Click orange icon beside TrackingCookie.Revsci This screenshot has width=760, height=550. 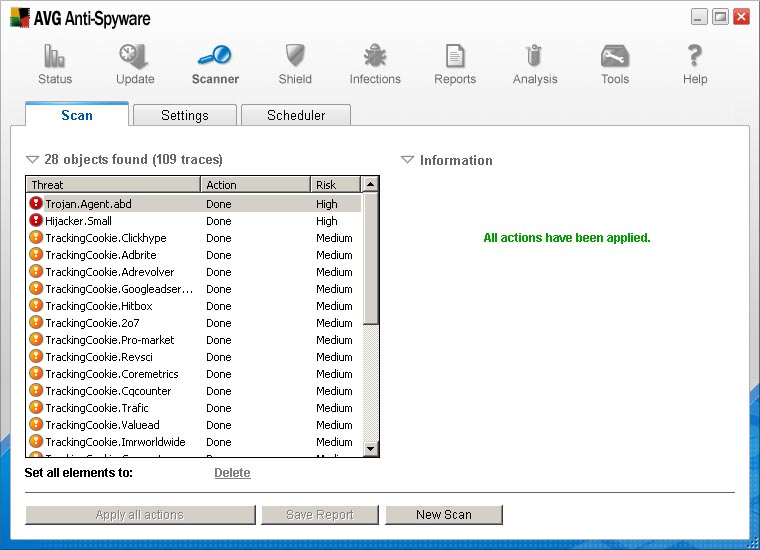click(36, 356)
